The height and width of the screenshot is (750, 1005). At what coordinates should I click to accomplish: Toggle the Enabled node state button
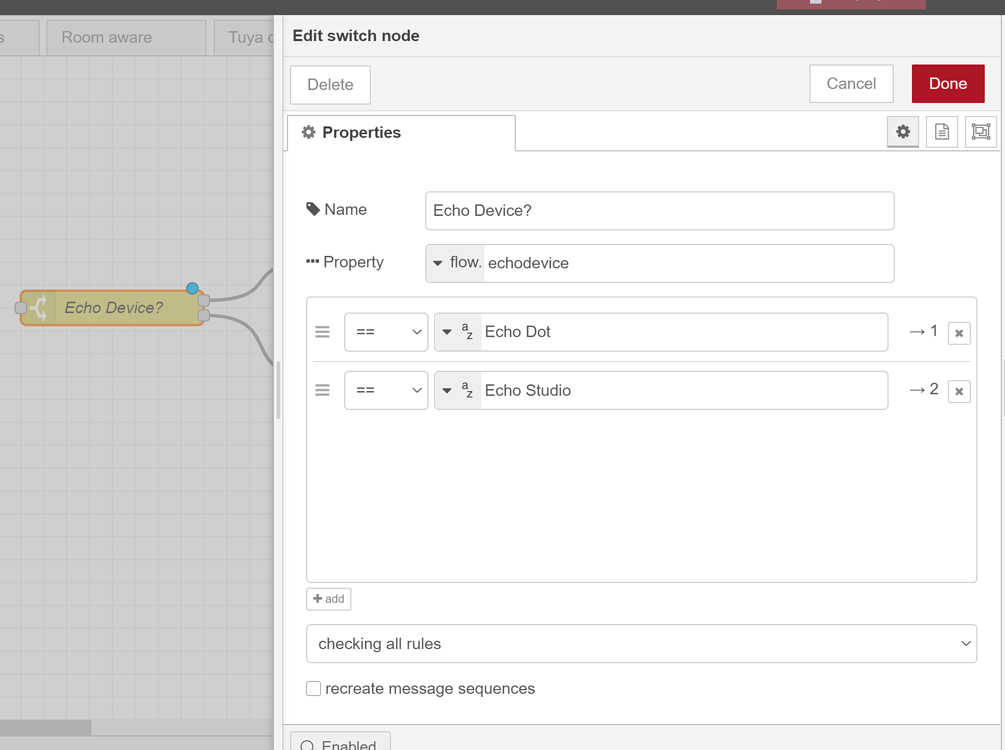[x=340, y=743]
